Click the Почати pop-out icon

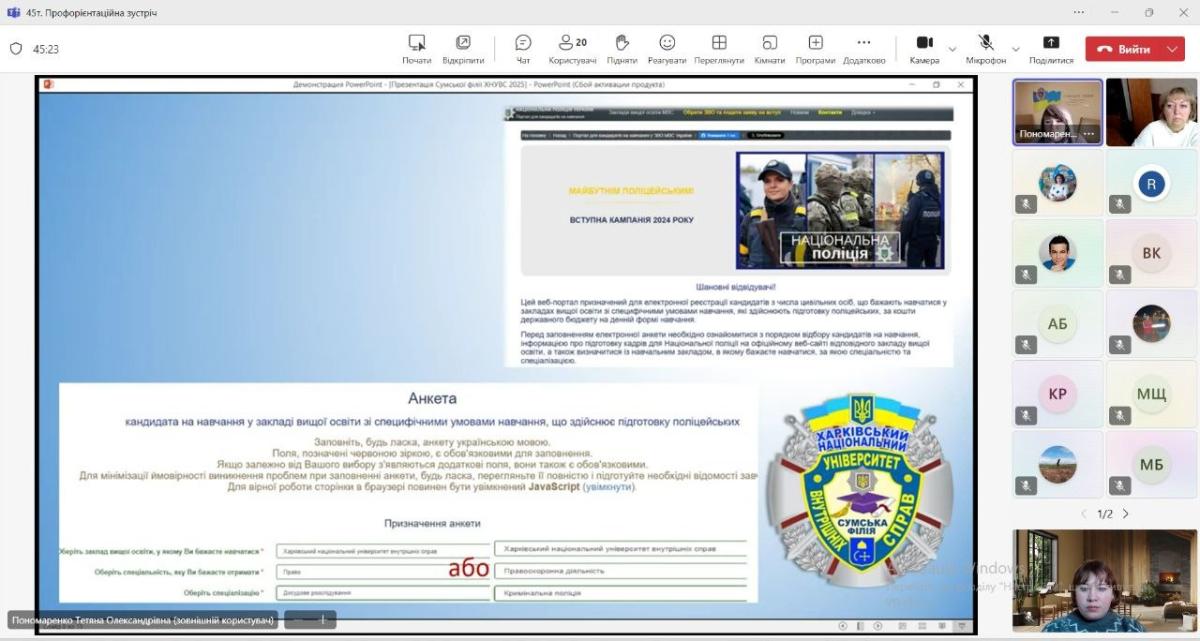(417, 43)
